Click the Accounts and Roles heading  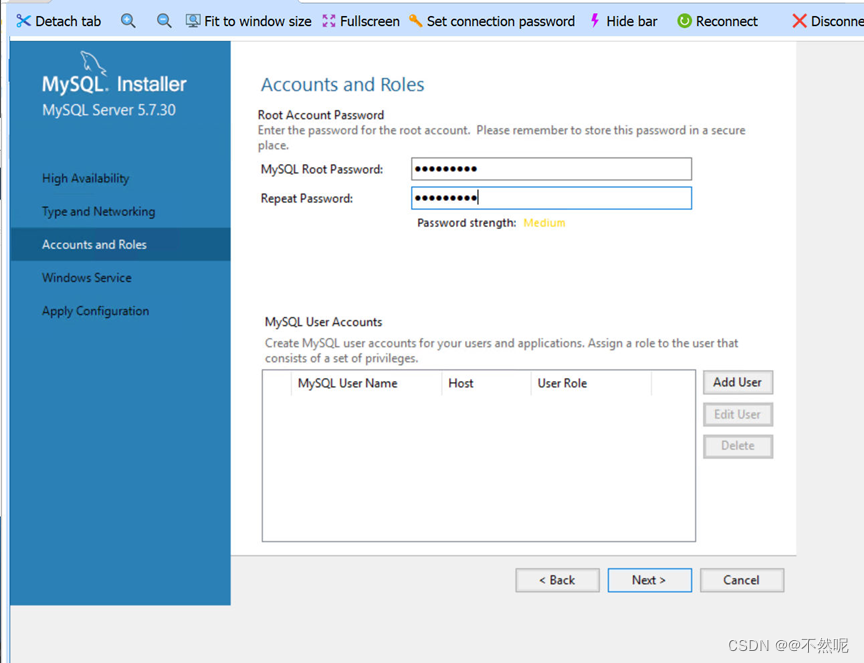pyautogui.click(x=343, y=85)
